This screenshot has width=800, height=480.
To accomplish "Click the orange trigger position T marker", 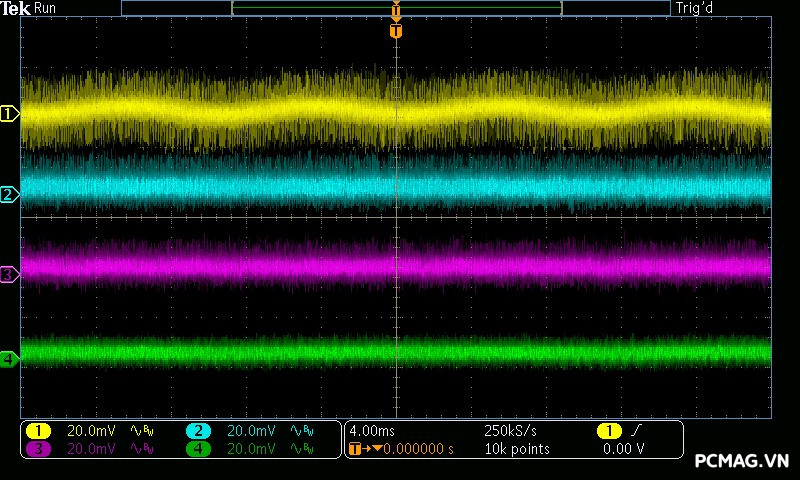I will coord(396,31).
